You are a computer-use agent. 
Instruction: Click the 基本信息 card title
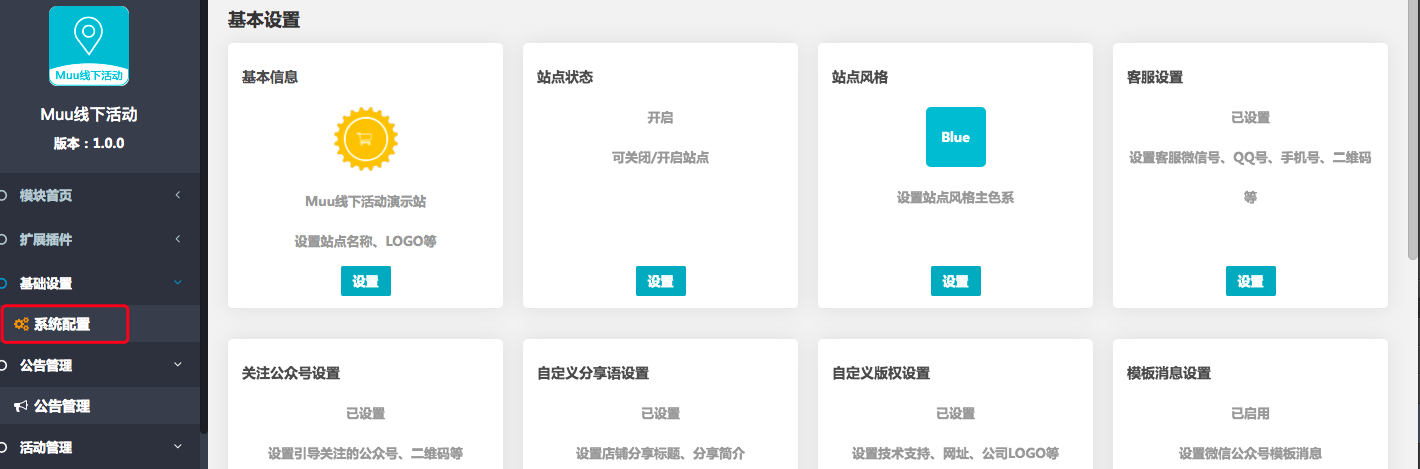270,77
